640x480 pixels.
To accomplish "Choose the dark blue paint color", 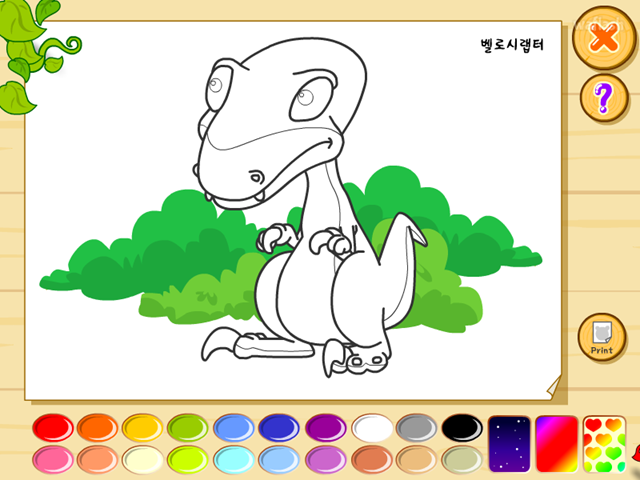I will pyautogui.click(x=279, y=428).
